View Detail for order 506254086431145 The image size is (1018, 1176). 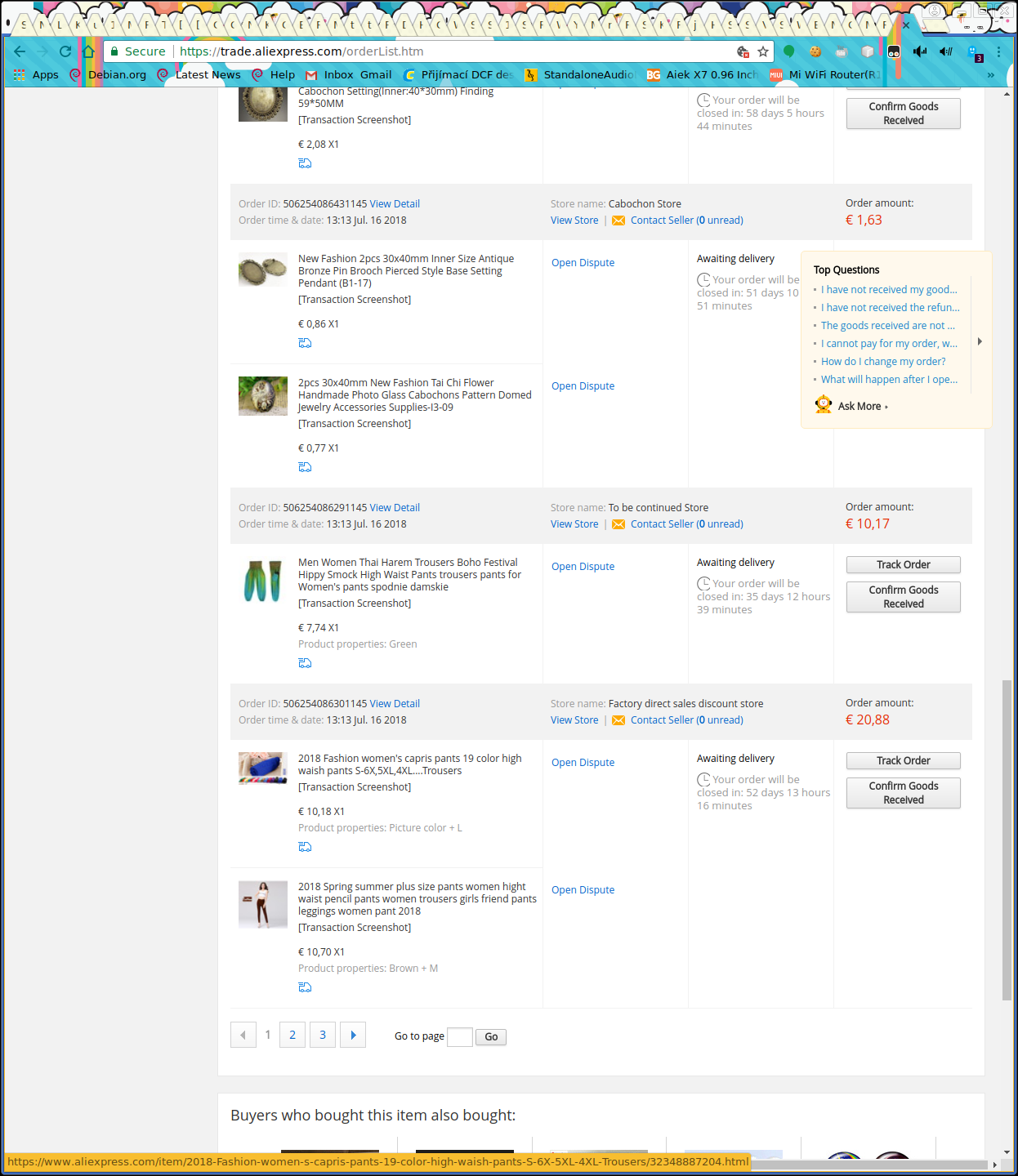[x=395, y=204]
